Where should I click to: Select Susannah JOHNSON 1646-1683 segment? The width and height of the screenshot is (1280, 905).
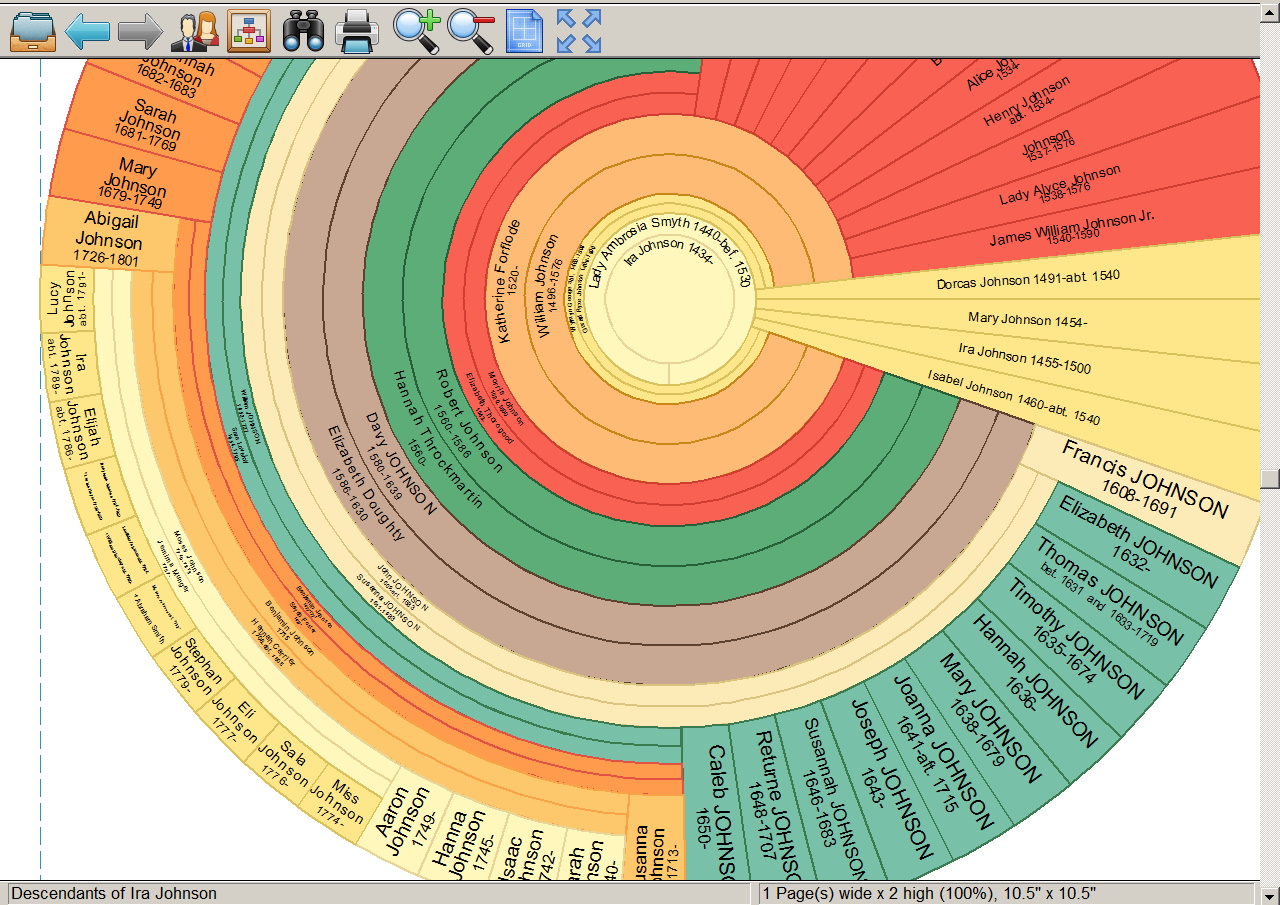[x=835, y=797]
